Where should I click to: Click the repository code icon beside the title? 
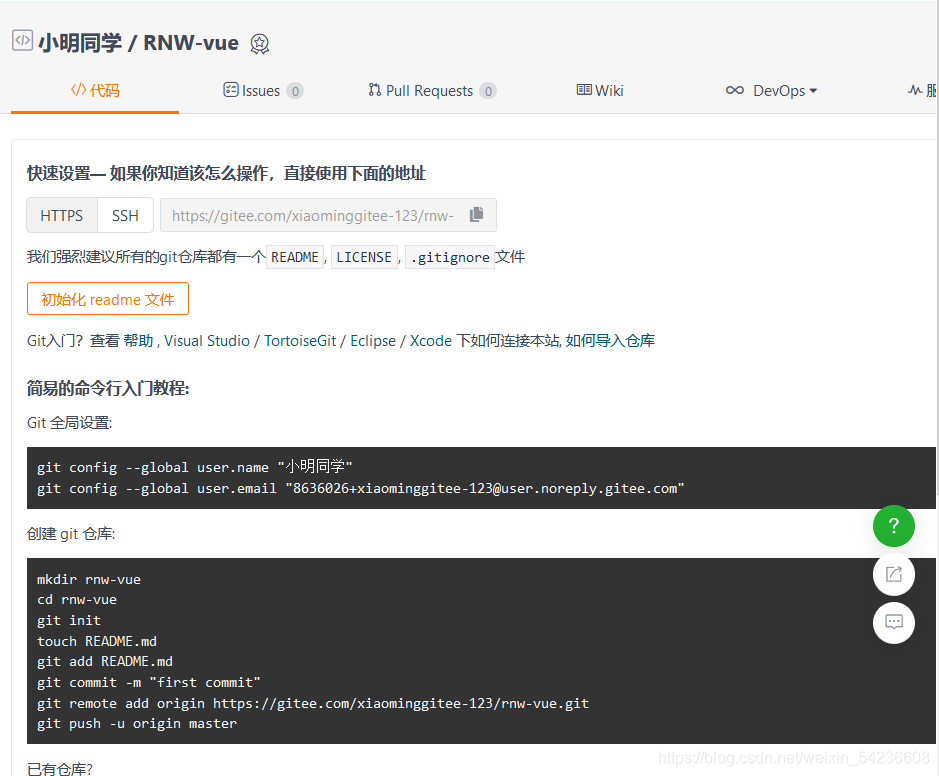[x=22, y=40]
